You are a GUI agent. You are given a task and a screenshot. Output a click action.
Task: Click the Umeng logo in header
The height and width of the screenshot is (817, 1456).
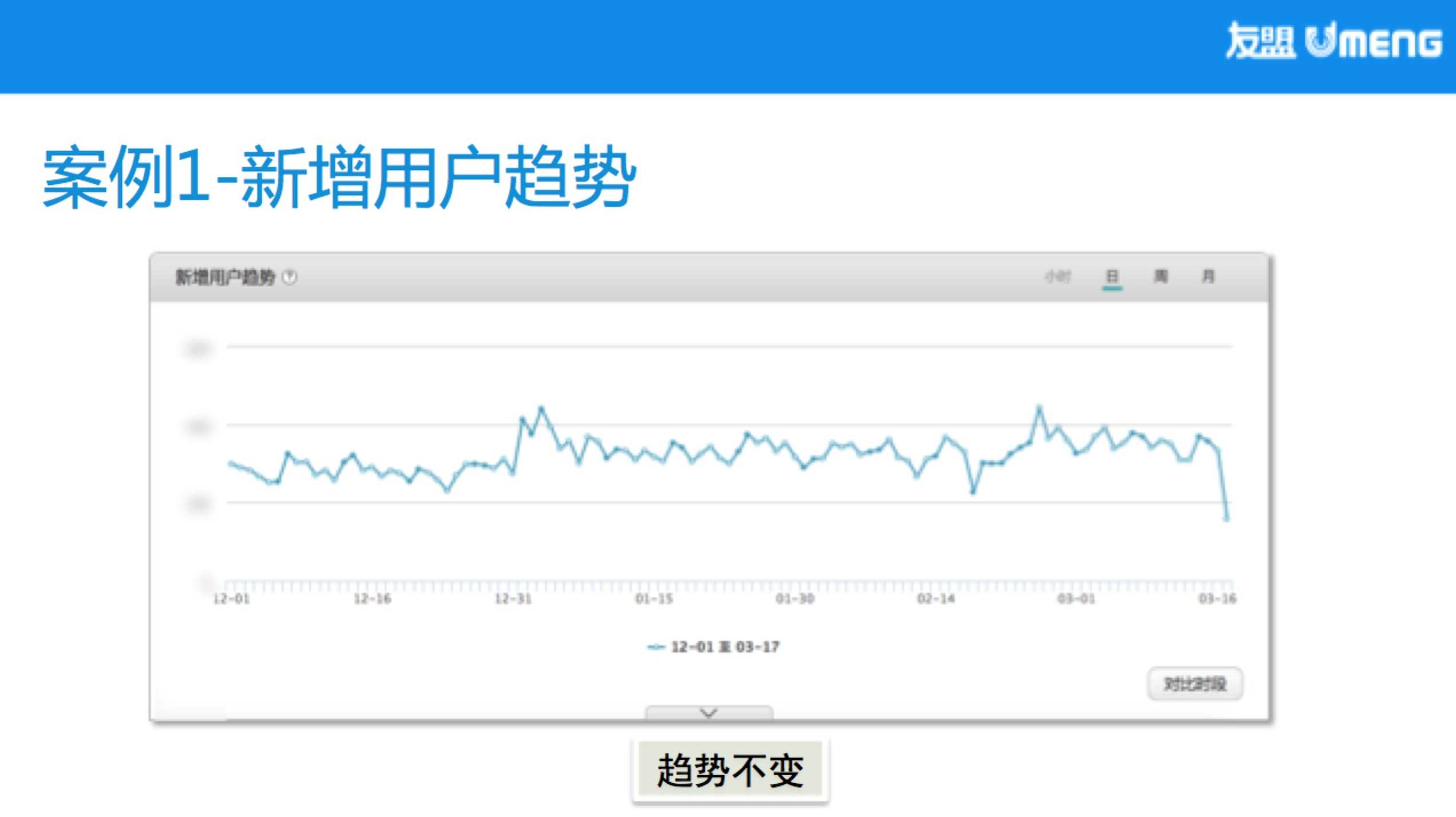coord(1334,41)
